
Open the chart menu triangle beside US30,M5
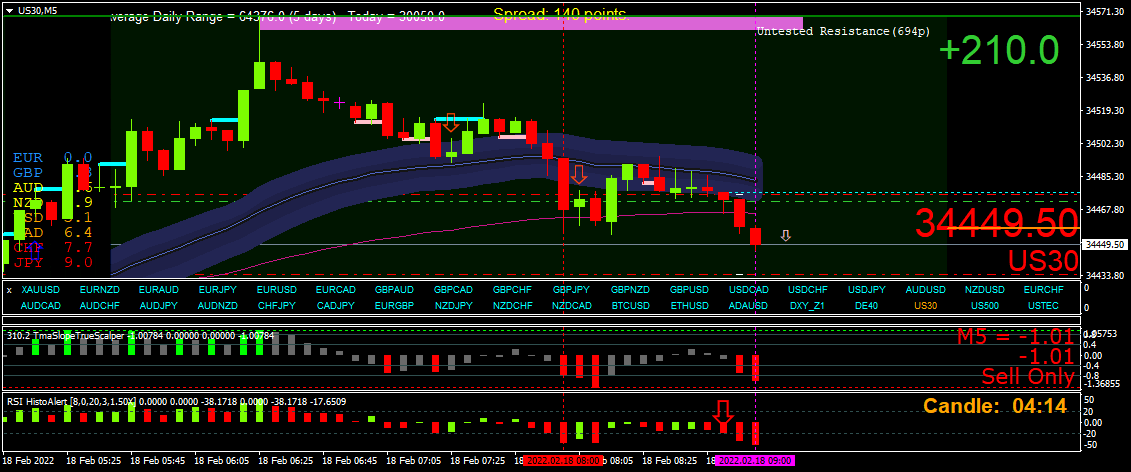tap(9, 10)
